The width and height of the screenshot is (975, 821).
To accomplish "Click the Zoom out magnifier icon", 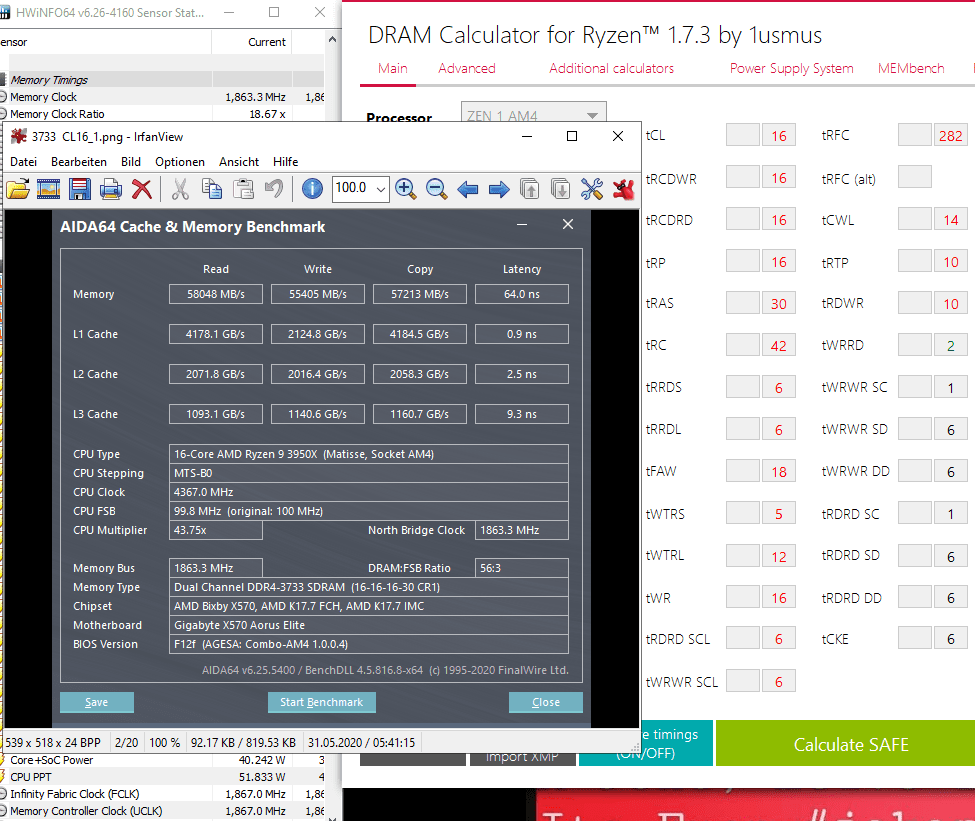I will point(437,188).
